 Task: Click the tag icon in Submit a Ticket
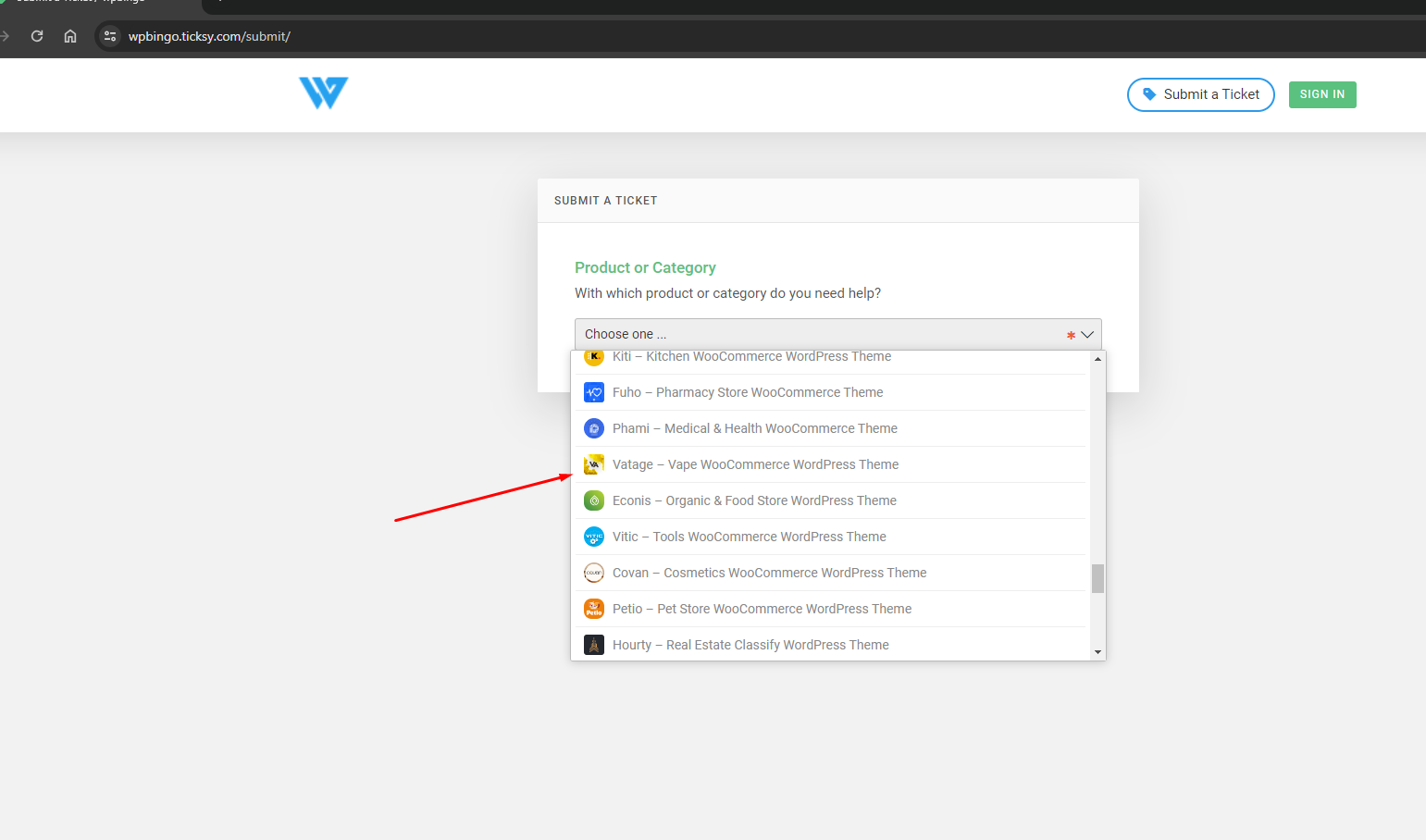point(1149,94)
